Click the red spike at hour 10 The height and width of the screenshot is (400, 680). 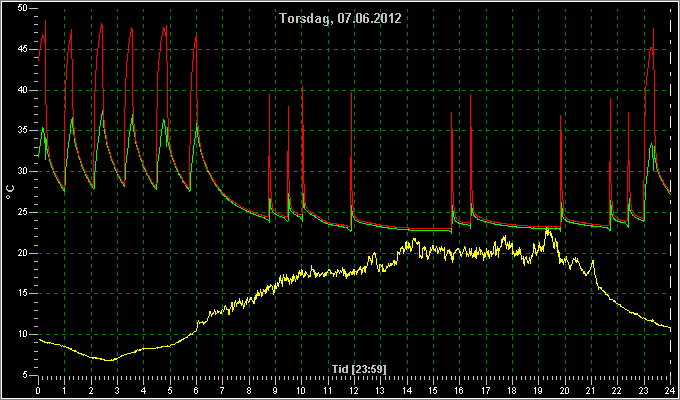tap(302, 87)
